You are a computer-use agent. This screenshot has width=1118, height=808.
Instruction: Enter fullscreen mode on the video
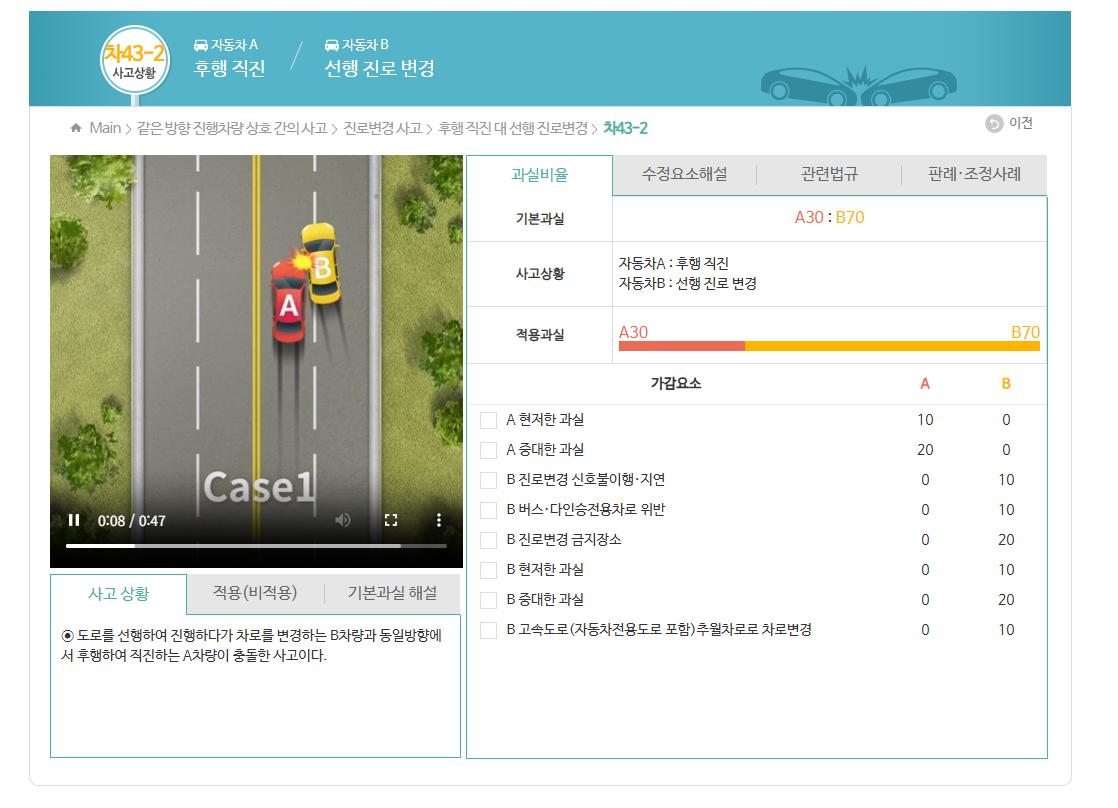[x=391, y=520]
